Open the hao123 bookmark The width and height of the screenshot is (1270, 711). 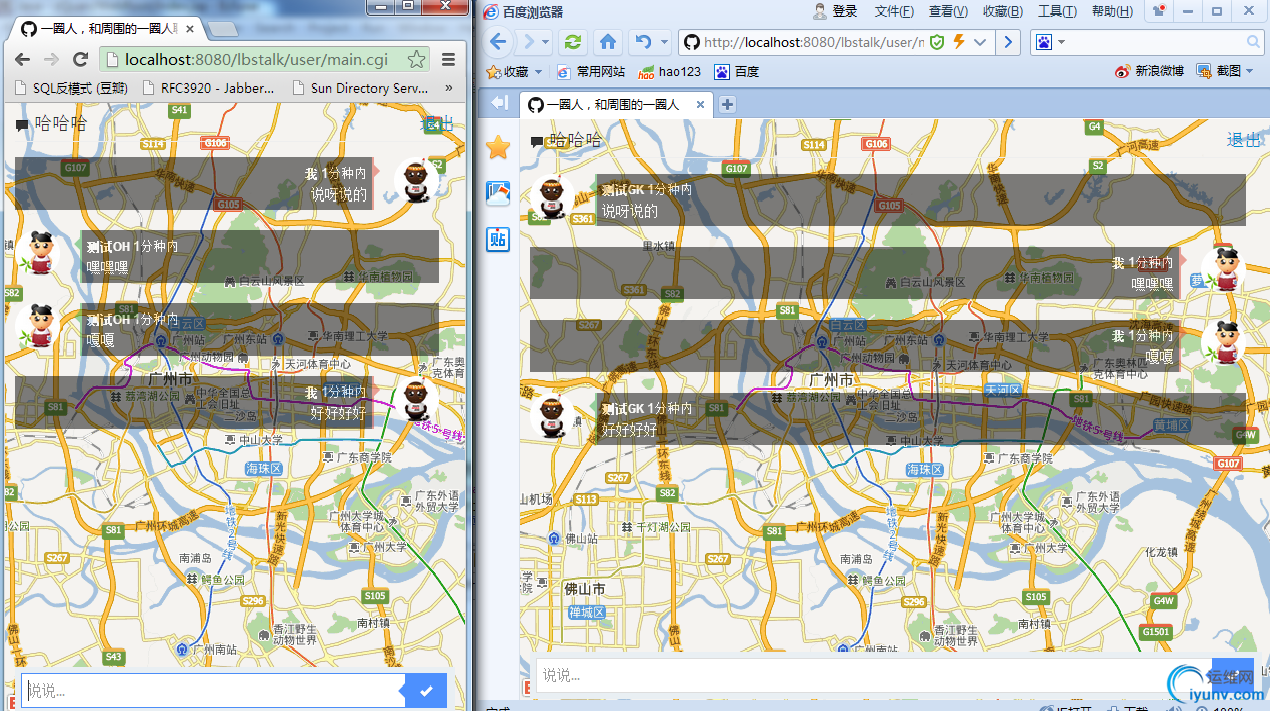point(670,72)
